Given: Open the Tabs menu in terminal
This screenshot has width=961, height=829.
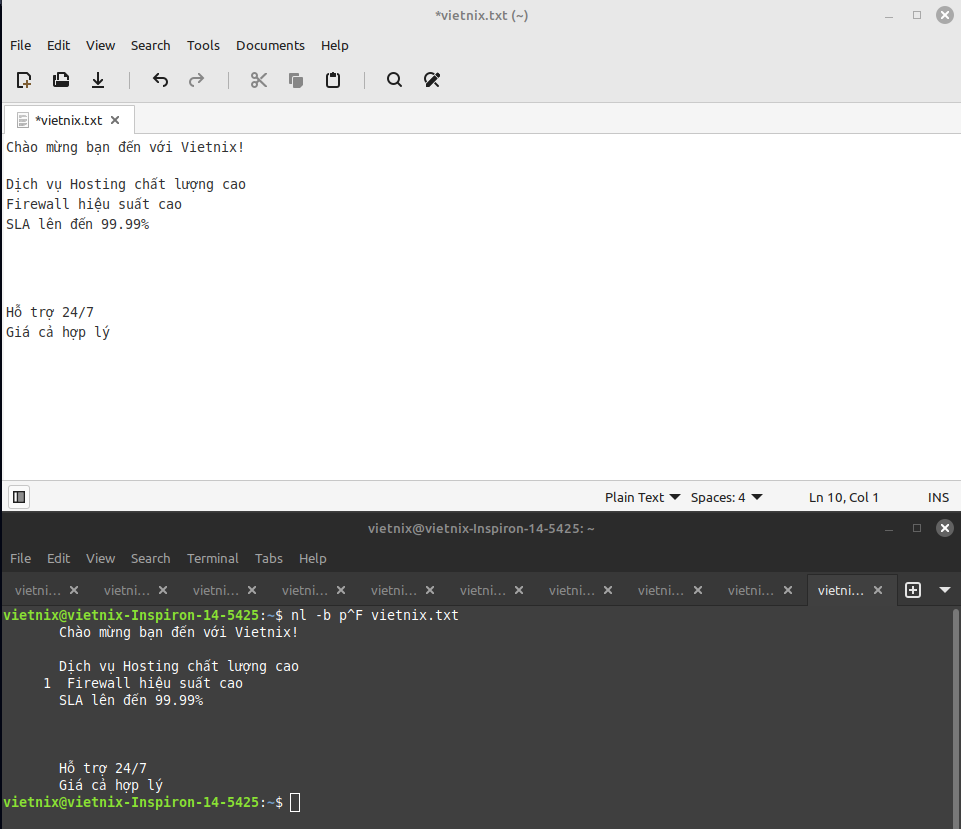Looking at the screenshot, I should point(268,558).
